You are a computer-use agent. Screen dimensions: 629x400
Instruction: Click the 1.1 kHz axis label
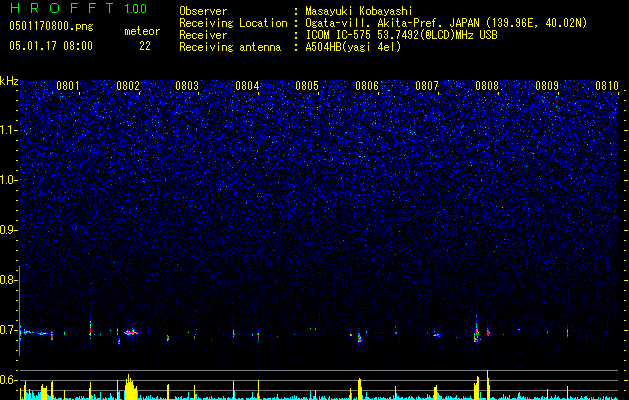[8, 130]
